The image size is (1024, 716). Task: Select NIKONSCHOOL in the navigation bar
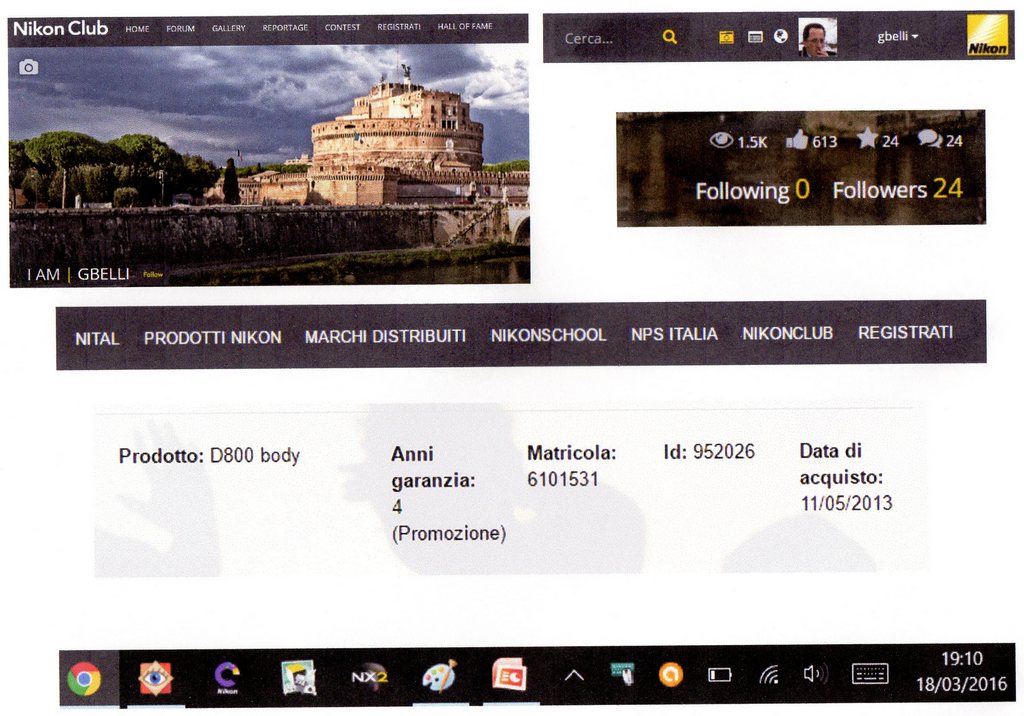coord(548,335)
